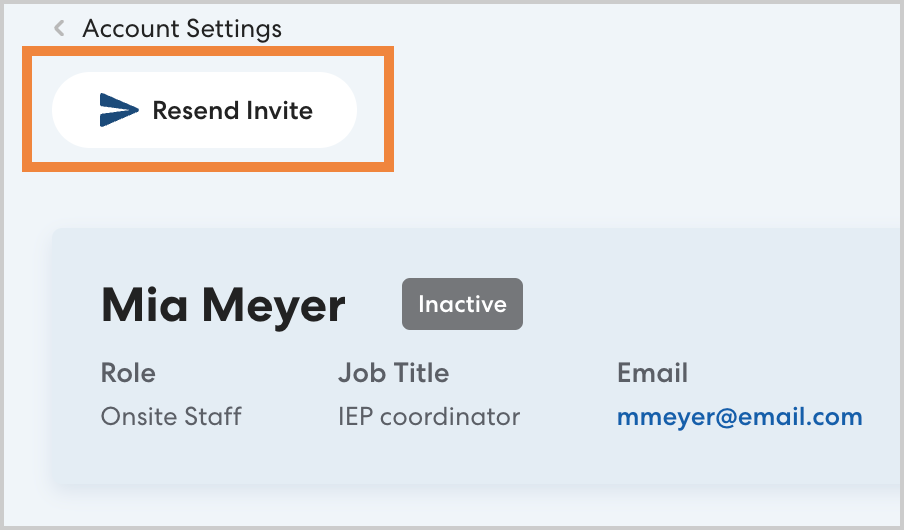This screenshot has height=530, width=904.
Task: Click the Email field label
Action: tap(652, 374)
